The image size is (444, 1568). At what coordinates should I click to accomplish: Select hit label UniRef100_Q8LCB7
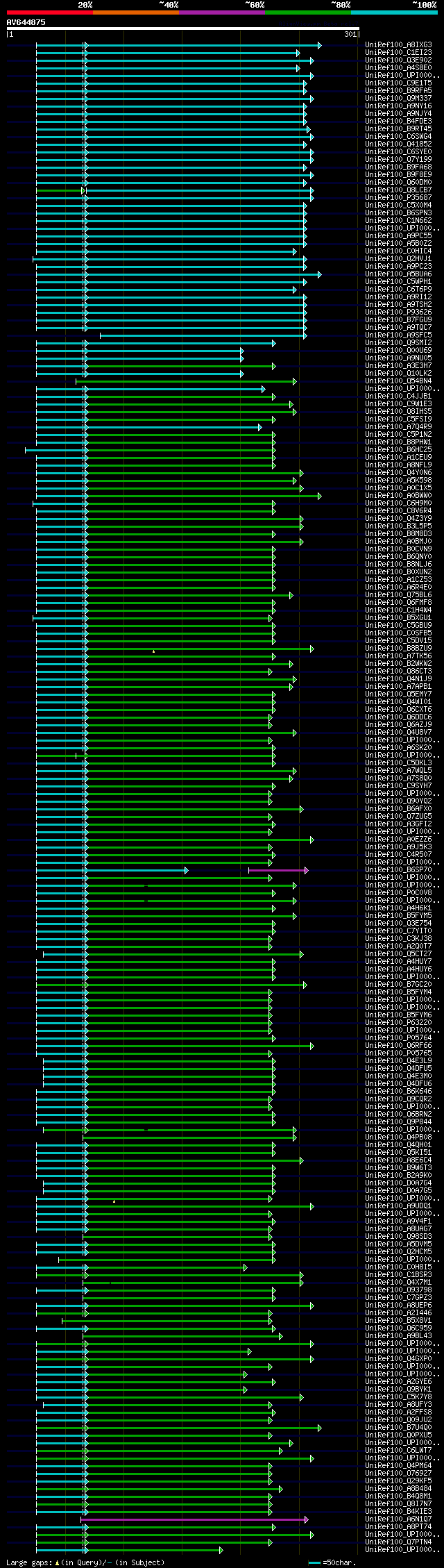pyautogui.click(x=398, y=190)
